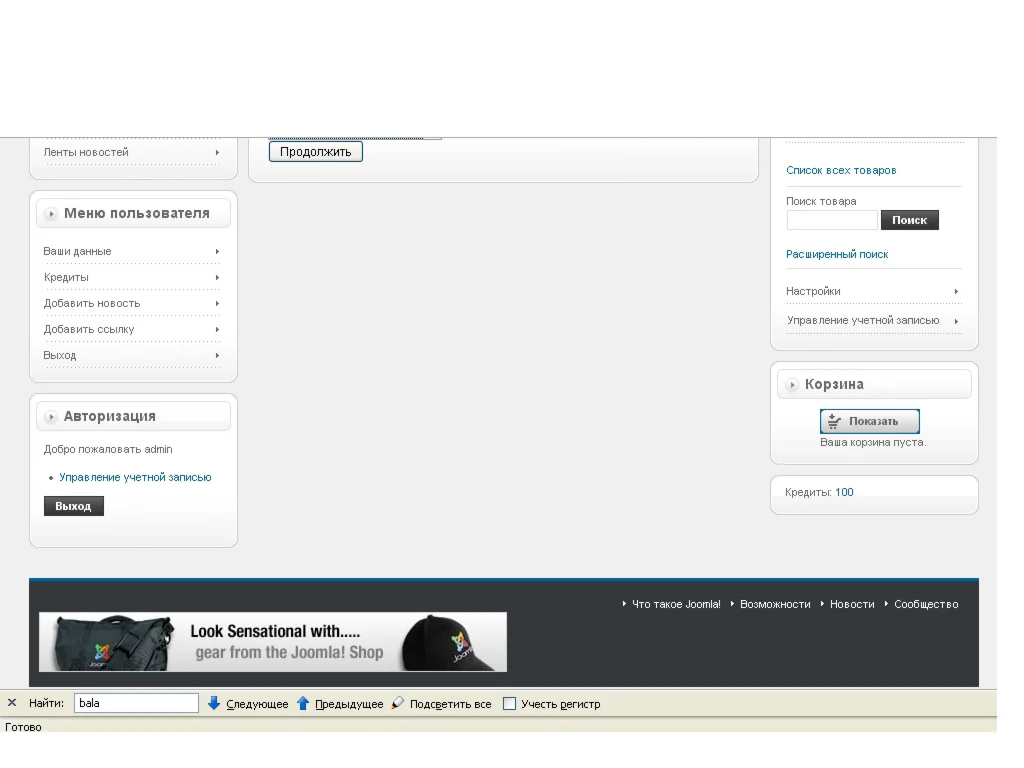This screenshot has width=1024, height=768.
Task: Focus the Поиск товара input field
Action: coord(832,220)
